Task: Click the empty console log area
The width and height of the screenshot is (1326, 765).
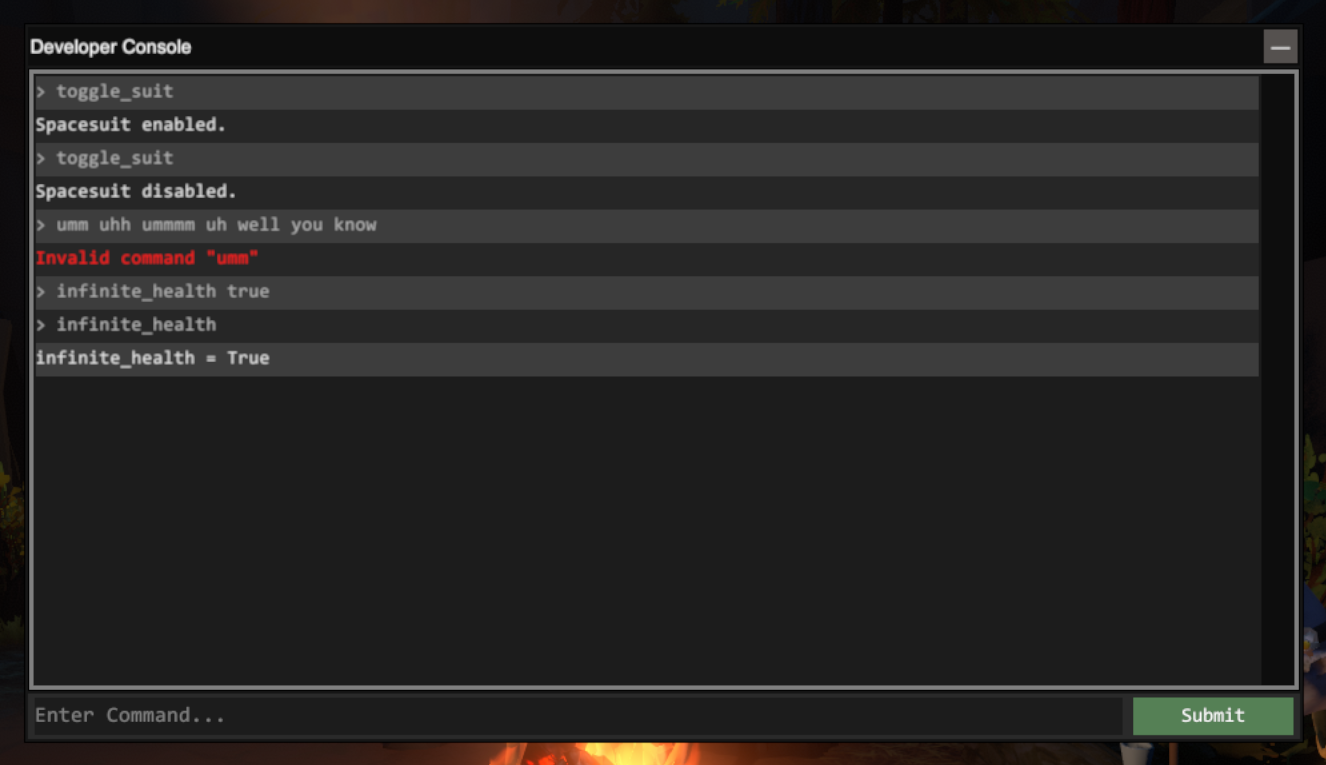Action: 646,530
